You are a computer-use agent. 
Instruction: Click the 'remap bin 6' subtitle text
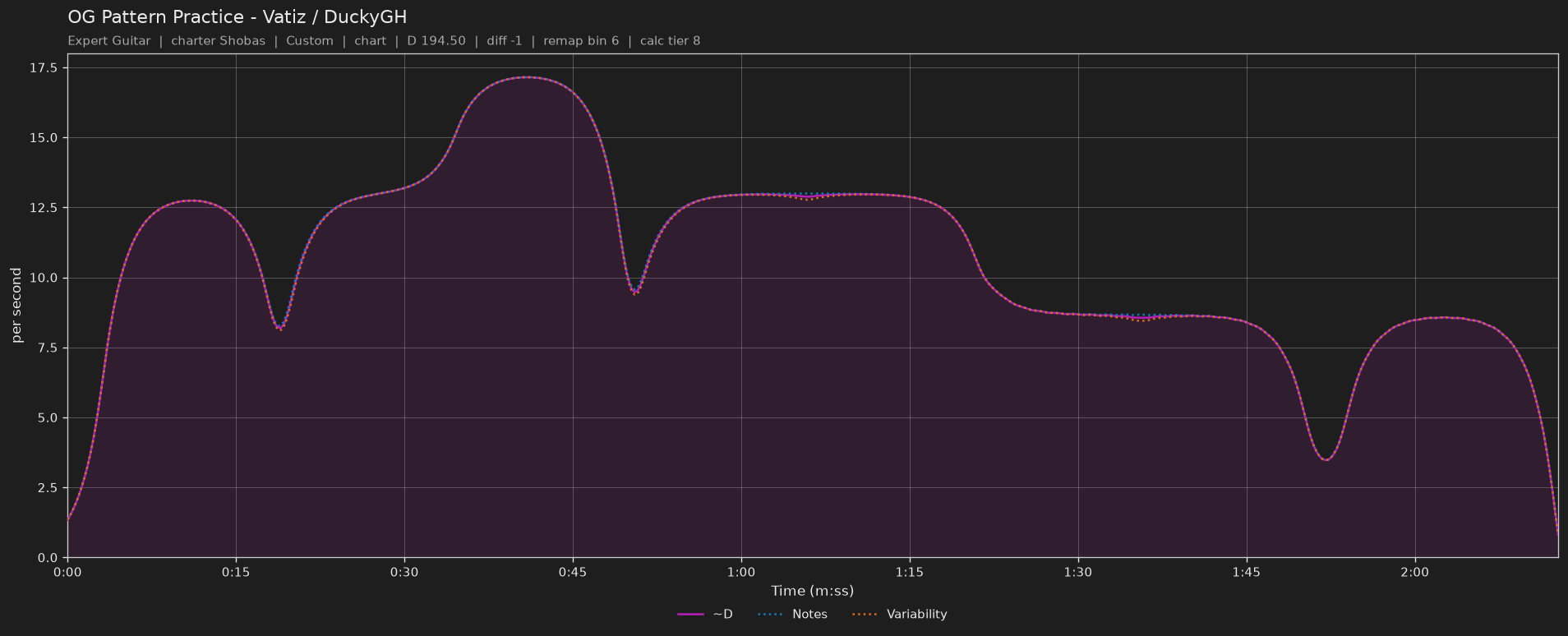pyautogui.click(x=581, y=41)
